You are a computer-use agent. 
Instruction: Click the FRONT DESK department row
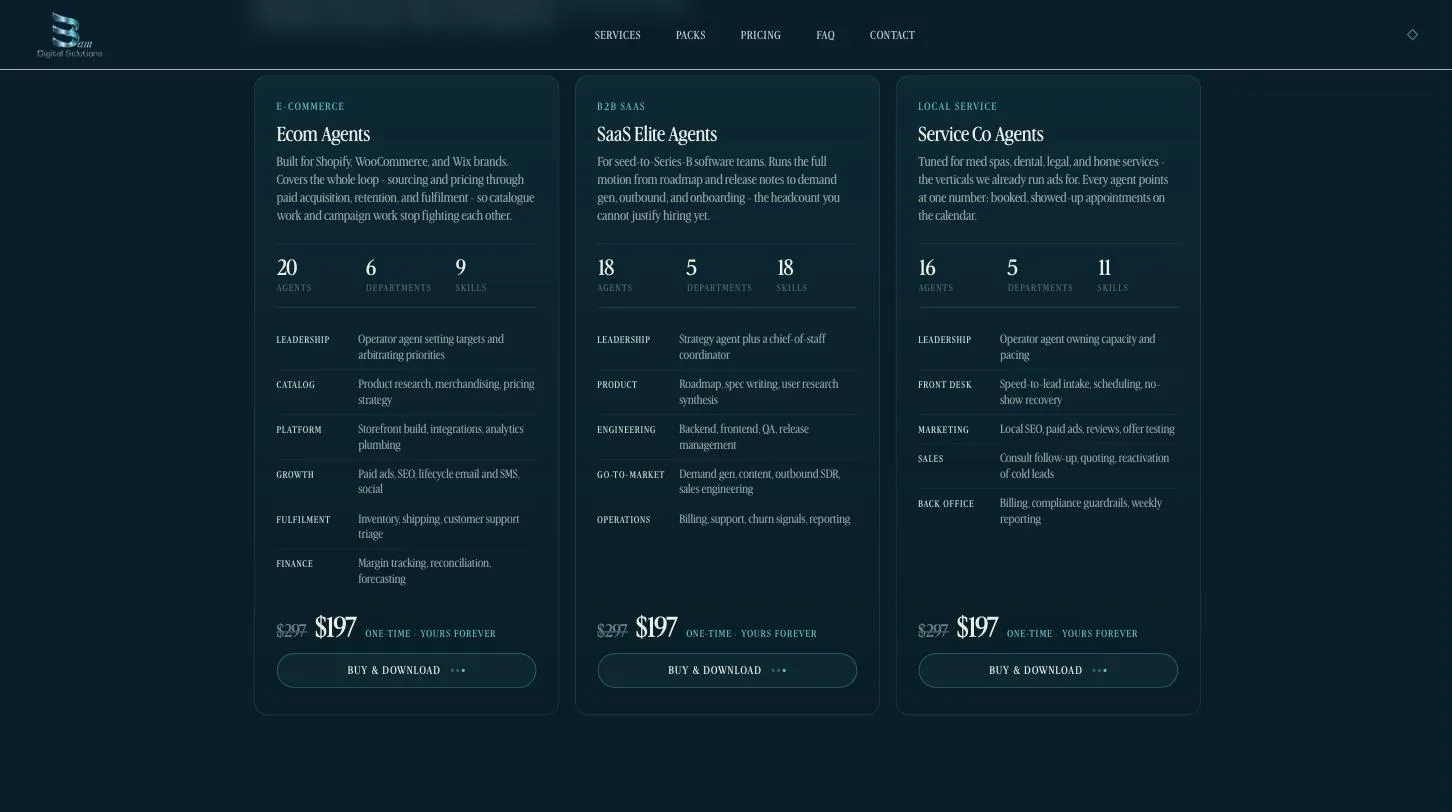pyautogui.click(x=1048, y=392)
